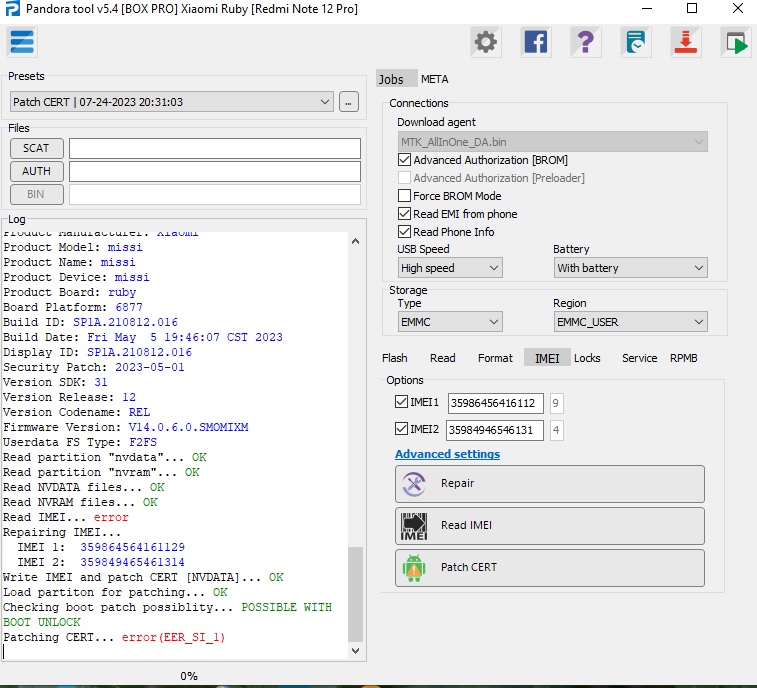Viewport: 757px width, 688px height.
Task: Open the Advanced settings link
Action: point(447,454)
